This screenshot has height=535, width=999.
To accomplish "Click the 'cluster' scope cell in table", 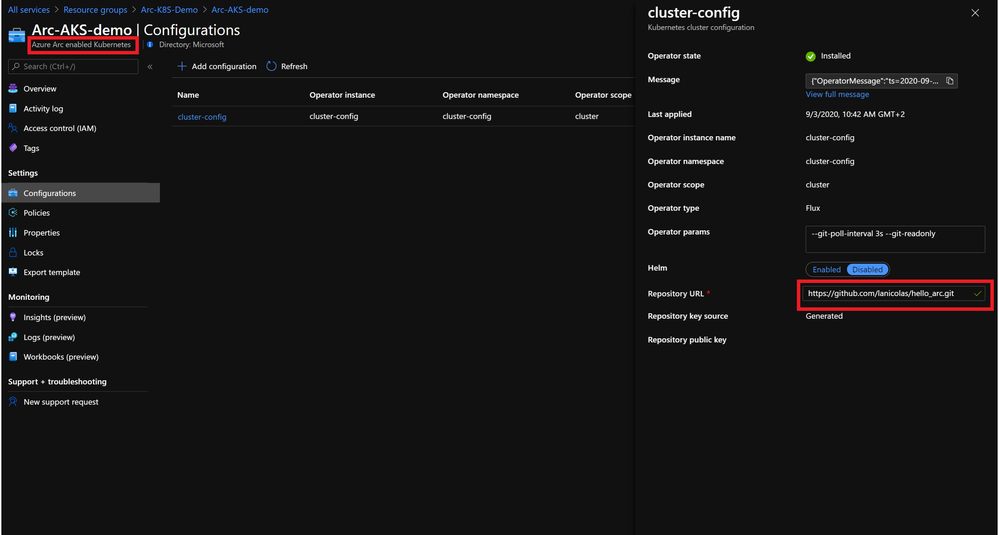I will coord(587,117).
